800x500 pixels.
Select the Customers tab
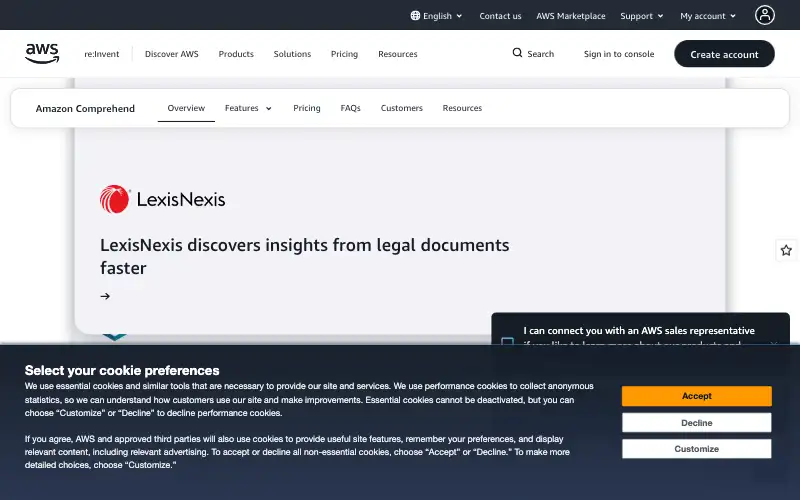coord(402,108)
